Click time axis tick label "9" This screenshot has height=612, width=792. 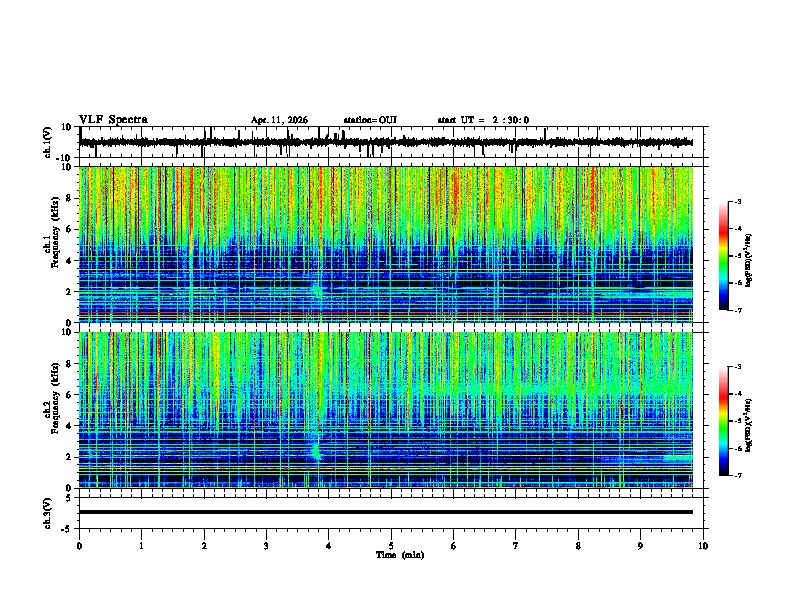coord(640,546)
